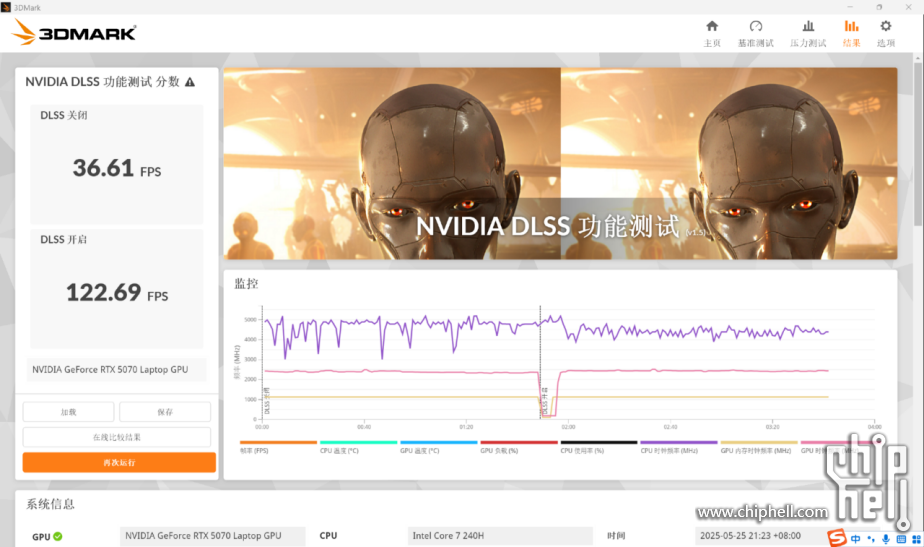Click the 监控 monitoring heading
This screenshot has width=924, height=547.
[x=246, y=284]
